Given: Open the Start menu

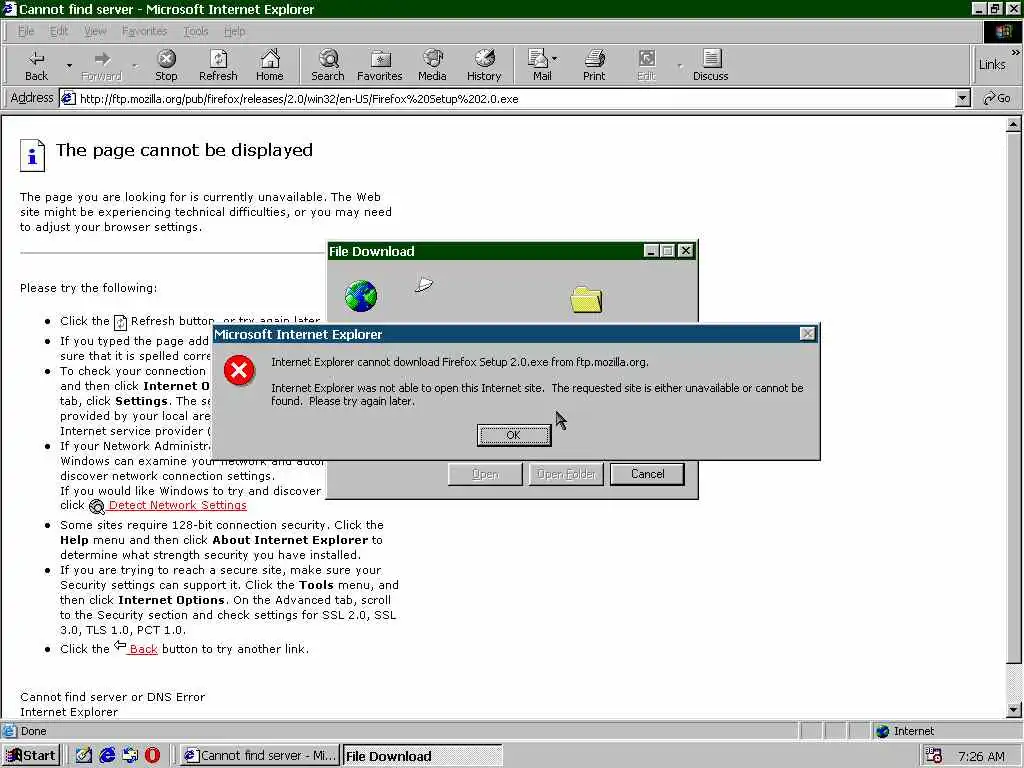Looking at the screenshot, I should click(x=31, y=756).
